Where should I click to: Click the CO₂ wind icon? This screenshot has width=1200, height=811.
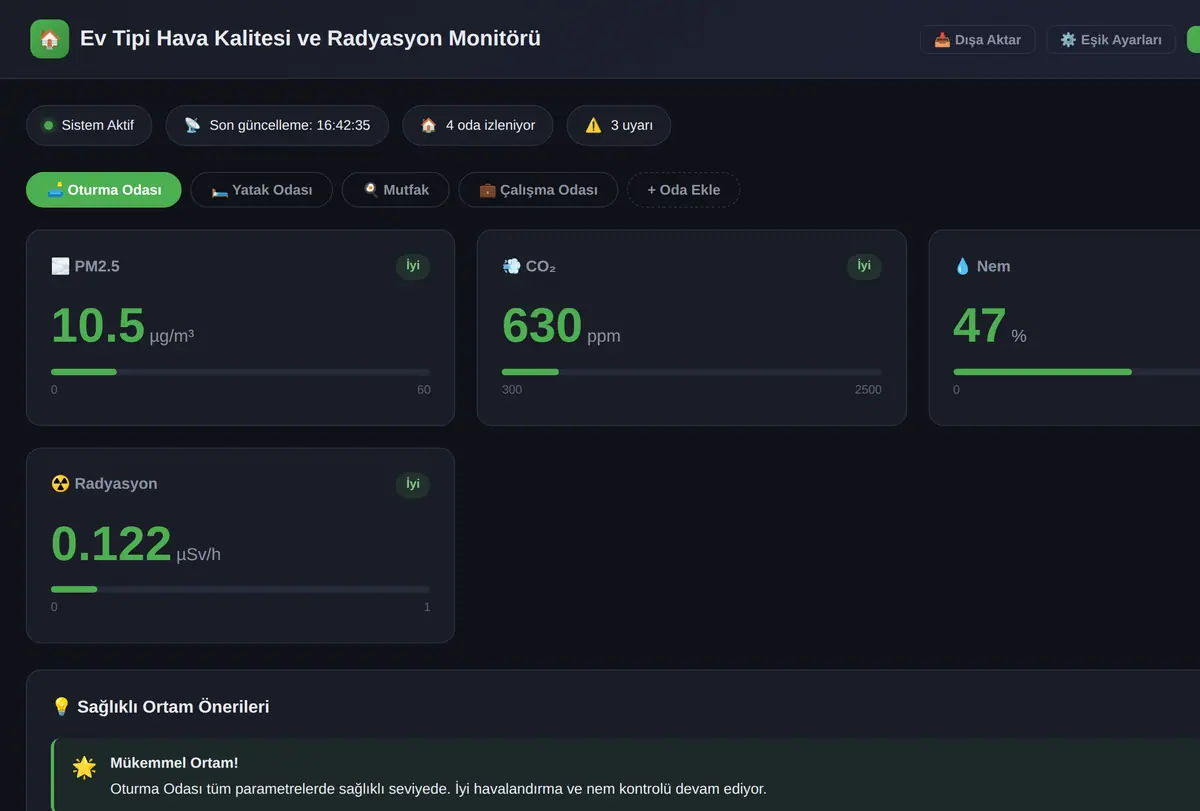pyautogui.click(x=511, y=266)
